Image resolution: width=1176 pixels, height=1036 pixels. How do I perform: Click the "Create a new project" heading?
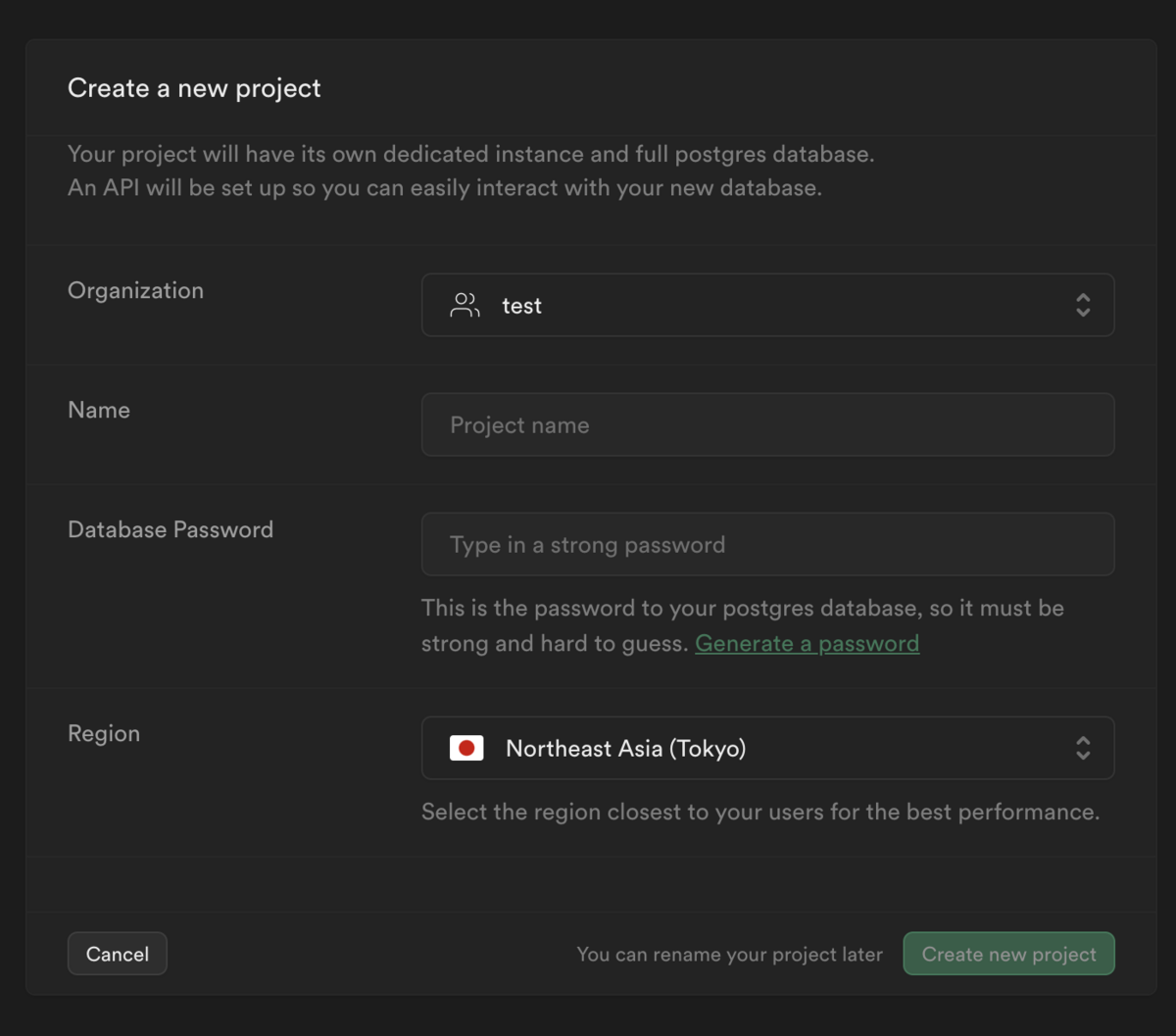(x=194, y=88)
